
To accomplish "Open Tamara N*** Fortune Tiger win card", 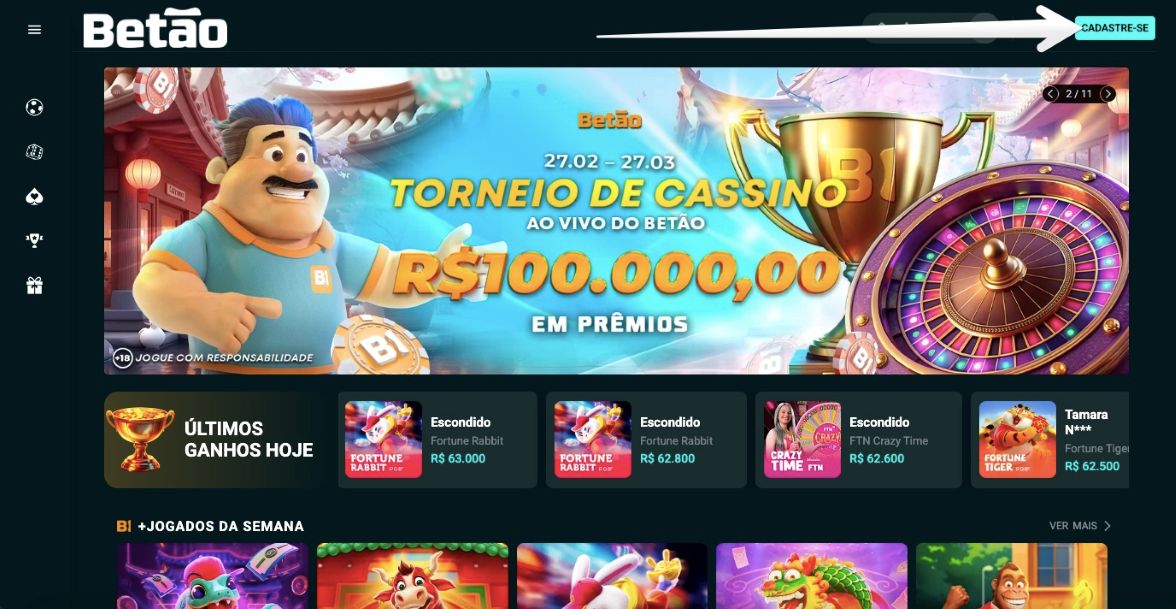I will click(1050, 440).
